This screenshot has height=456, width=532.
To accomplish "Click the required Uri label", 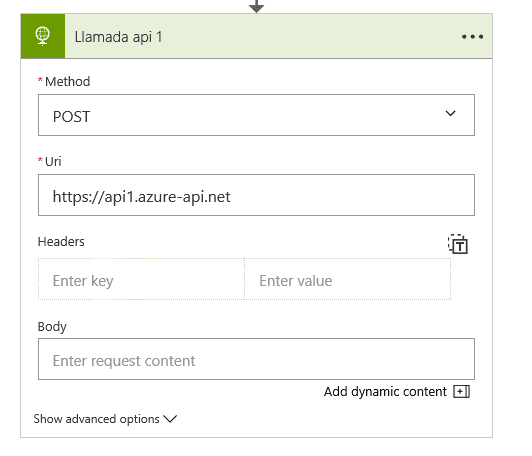I will click(x=50, y=162).
